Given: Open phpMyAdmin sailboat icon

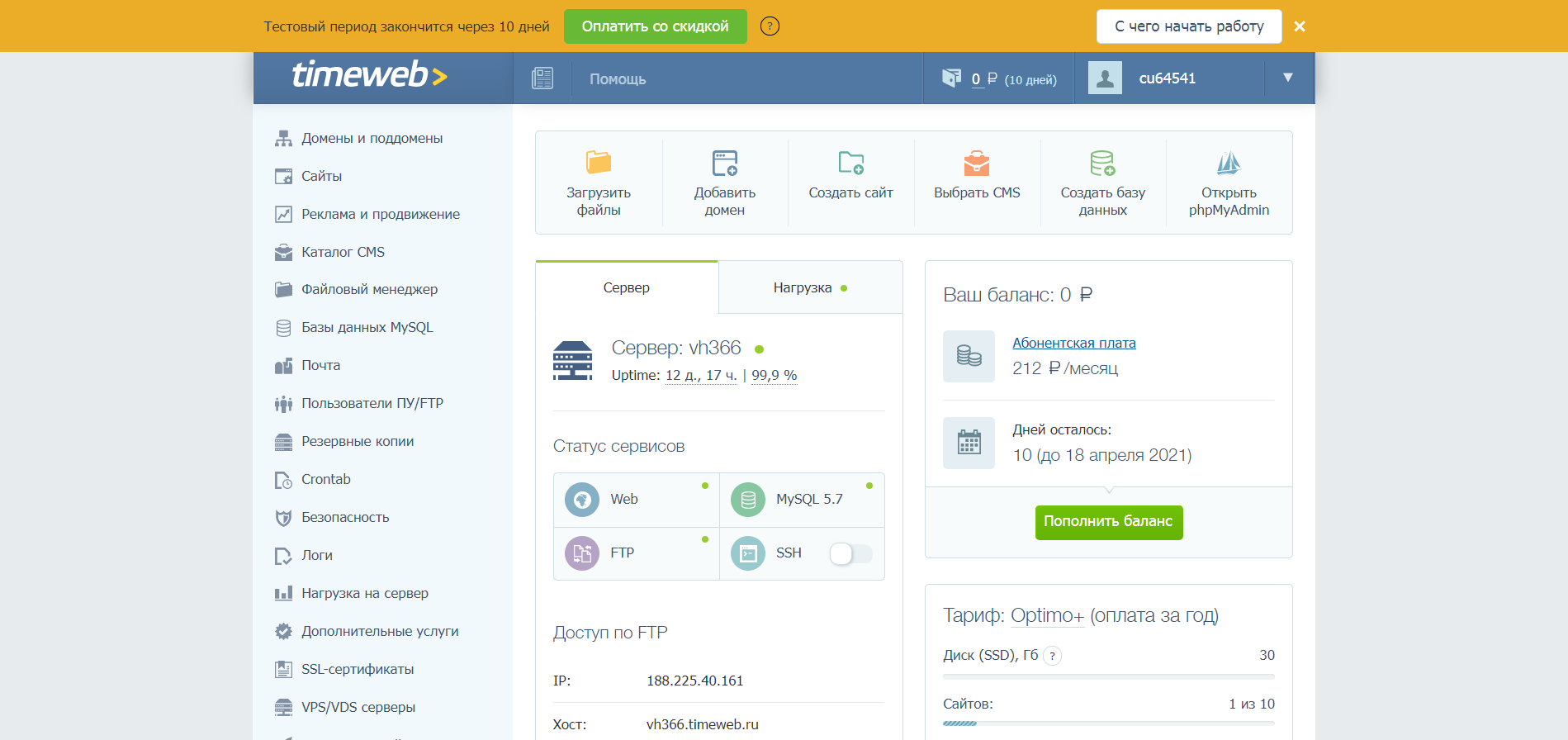Looking at the screenshot, I should (x=1229, y=163).
